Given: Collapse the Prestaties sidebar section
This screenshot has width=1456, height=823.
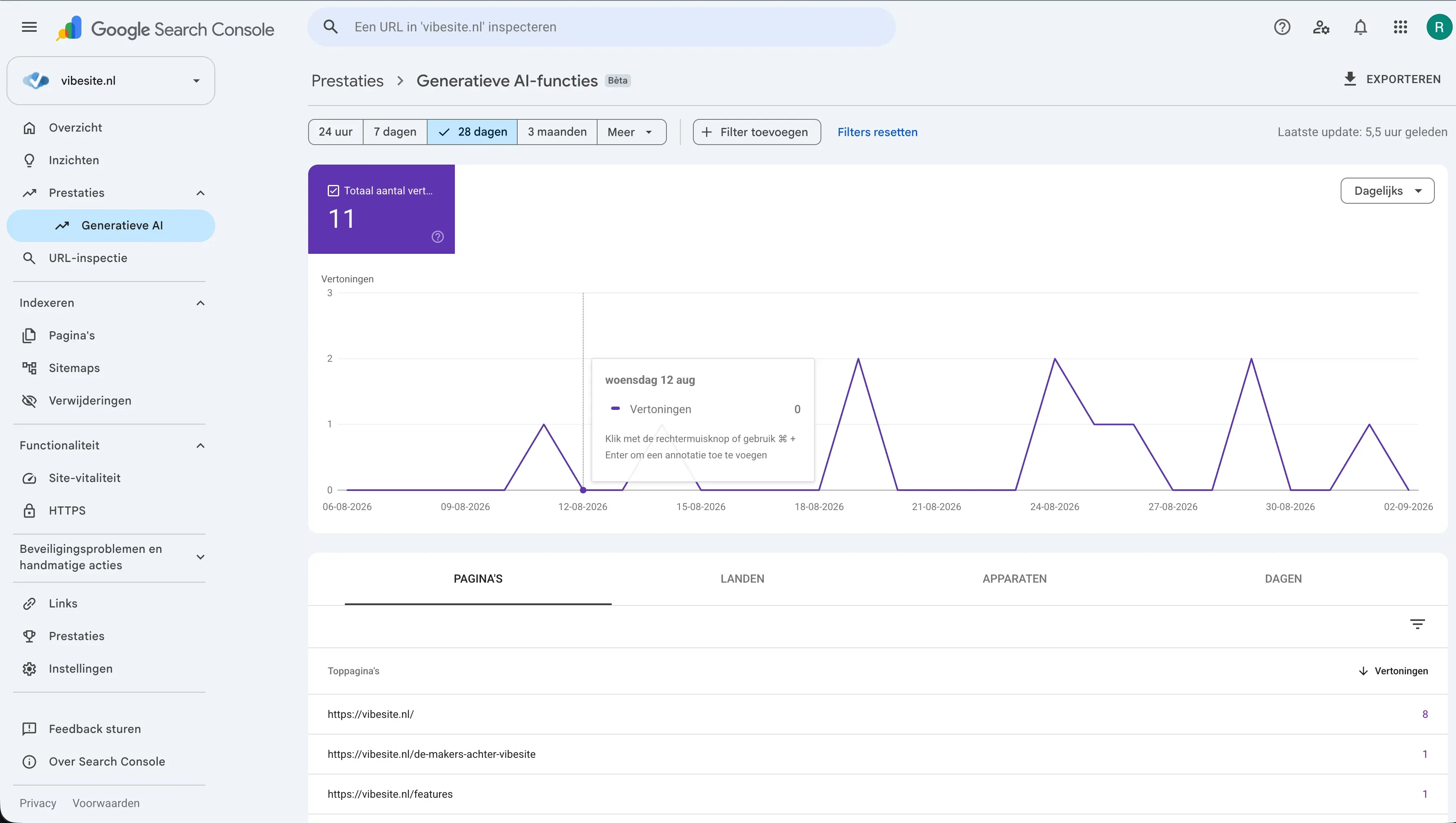Looking at the screenshot, I should (200, 193).
